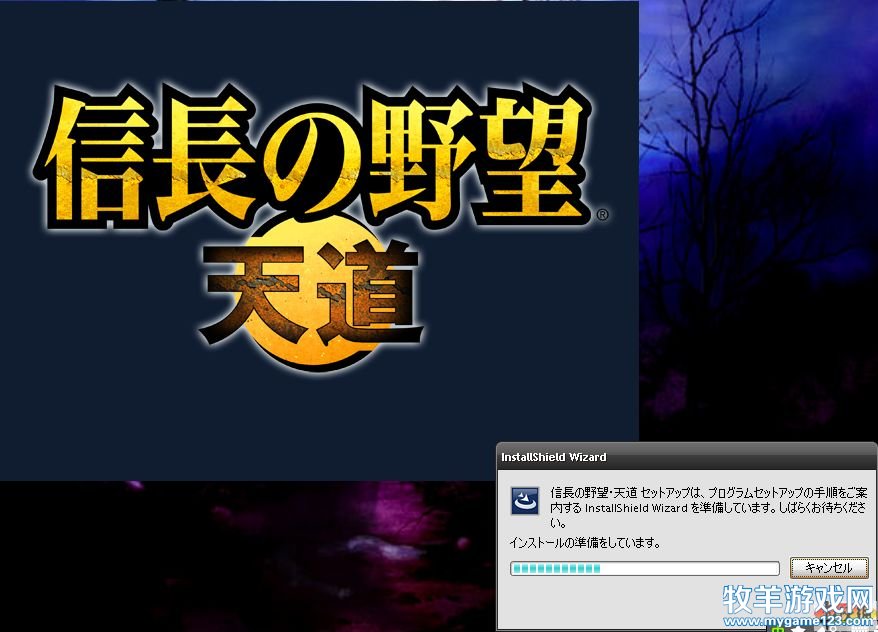Click the 天道 subtitle emblem on splash
This screenshot has width=878, height=632.
coord(311,294)
